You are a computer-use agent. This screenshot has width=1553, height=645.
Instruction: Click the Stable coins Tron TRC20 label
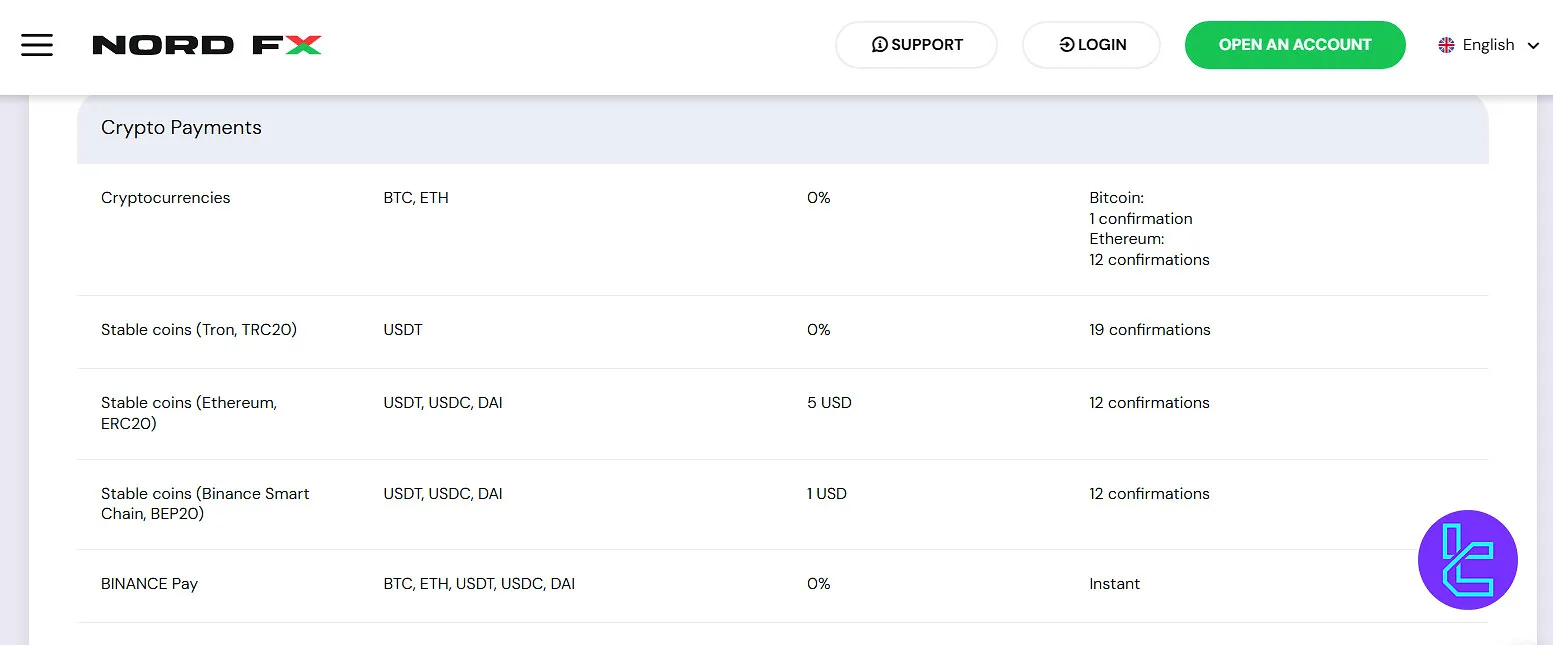[199, 330]
